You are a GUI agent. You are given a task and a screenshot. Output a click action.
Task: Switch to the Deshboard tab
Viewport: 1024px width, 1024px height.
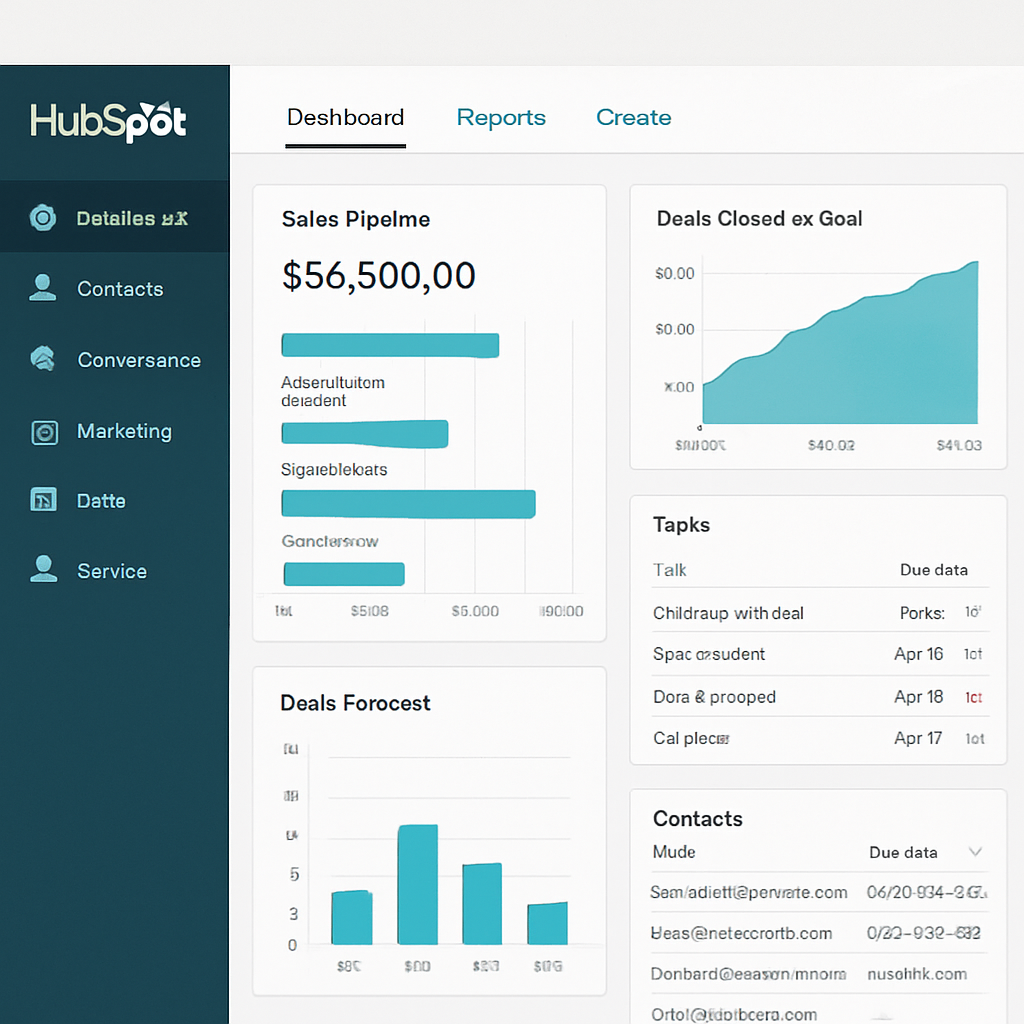pos(345,118)
